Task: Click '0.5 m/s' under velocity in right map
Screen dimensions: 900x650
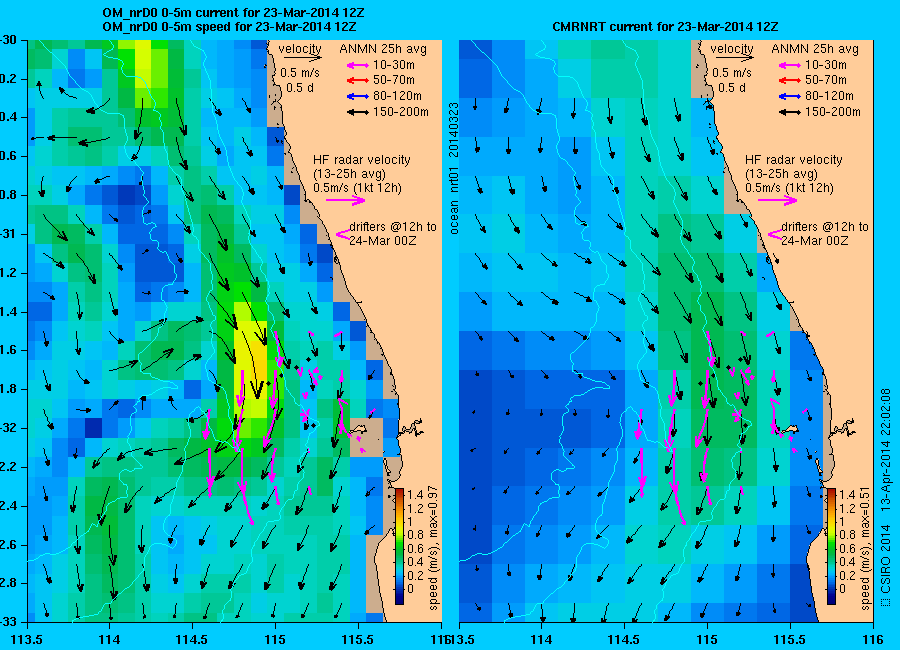Action: tap(732, 73)
